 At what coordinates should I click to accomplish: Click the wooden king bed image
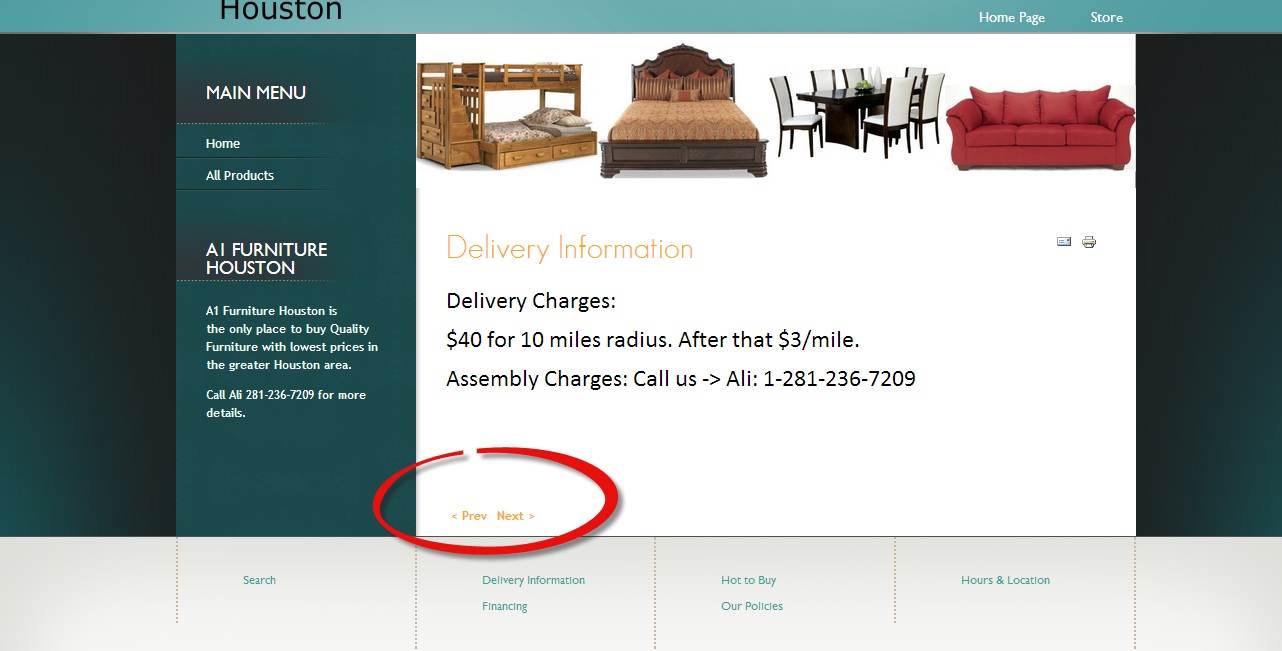click(x=684, y=110)
